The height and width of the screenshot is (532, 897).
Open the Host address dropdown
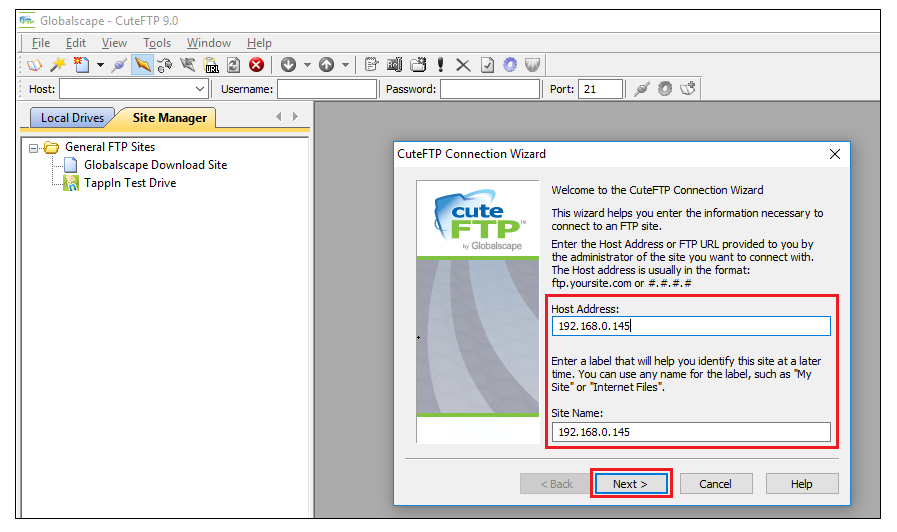(x=199, y=89)
